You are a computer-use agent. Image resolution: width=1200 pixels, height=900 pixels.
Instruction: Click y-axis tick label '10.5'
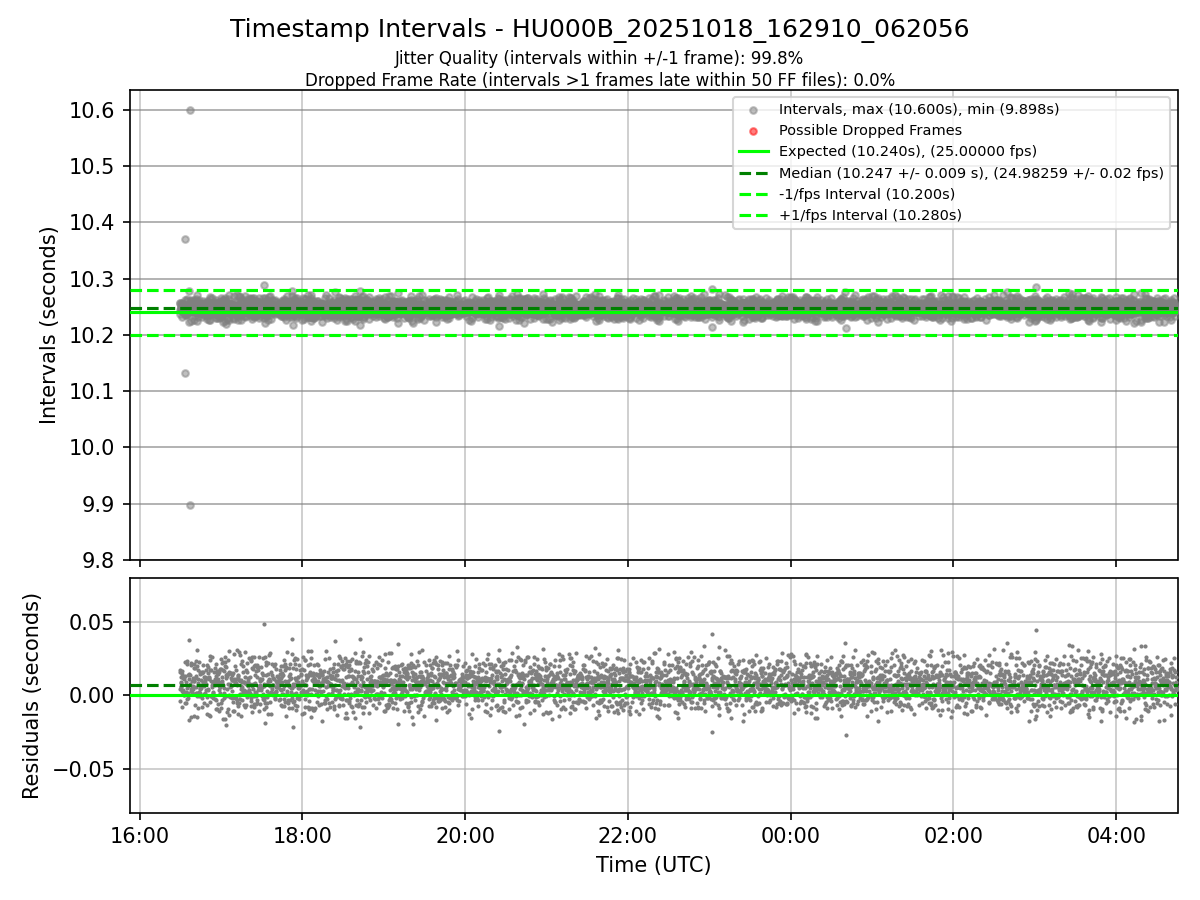(x=93, y=166)
